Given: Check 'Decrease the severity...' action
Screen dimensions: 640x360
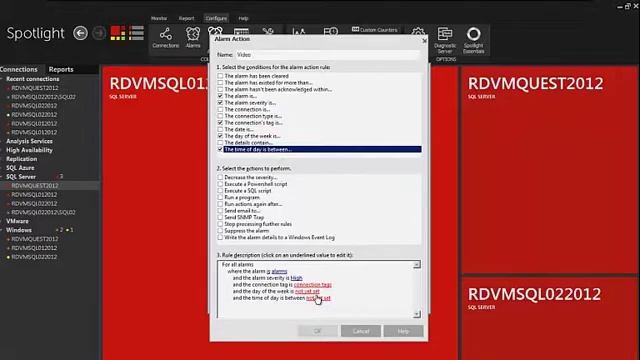Looking at the screenshot, I should point(220,177).
